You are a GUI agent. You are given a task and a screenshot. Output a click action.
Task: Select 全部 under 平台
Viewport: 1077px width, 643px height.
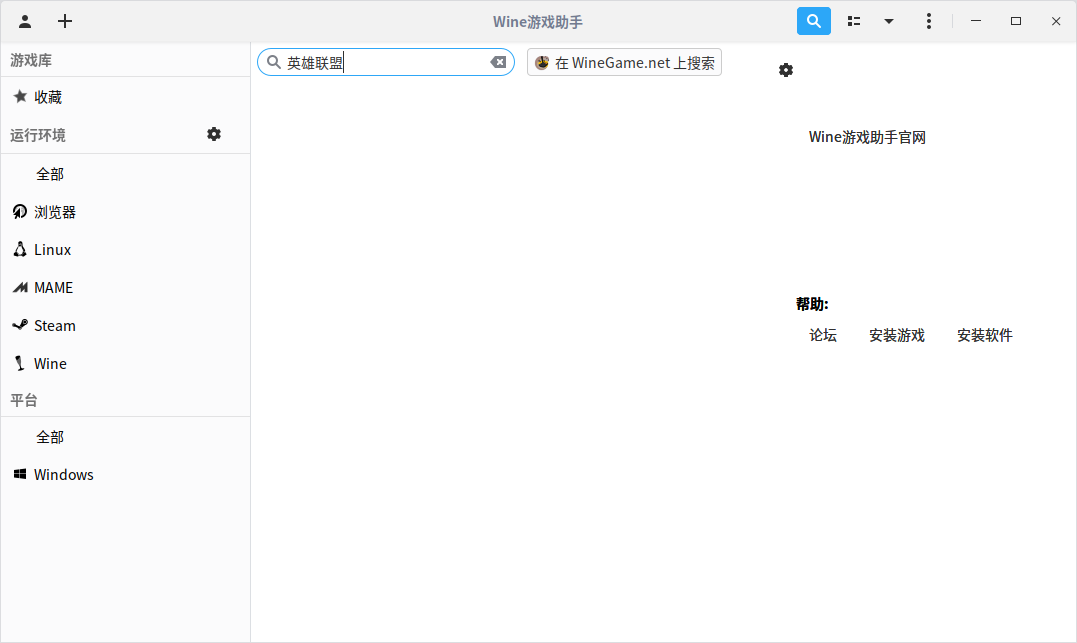[x=125, y=437]
